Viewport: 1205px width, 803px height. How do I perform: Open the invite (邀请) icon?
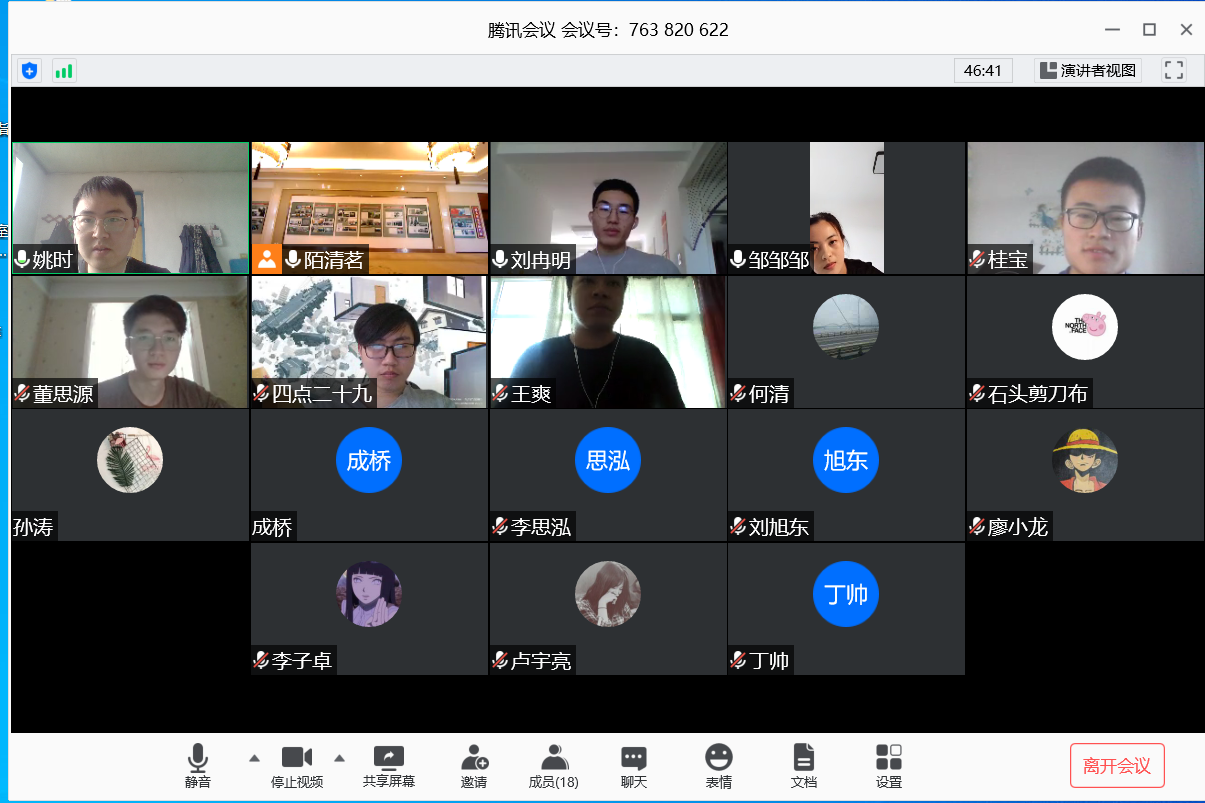click(474, 766)
